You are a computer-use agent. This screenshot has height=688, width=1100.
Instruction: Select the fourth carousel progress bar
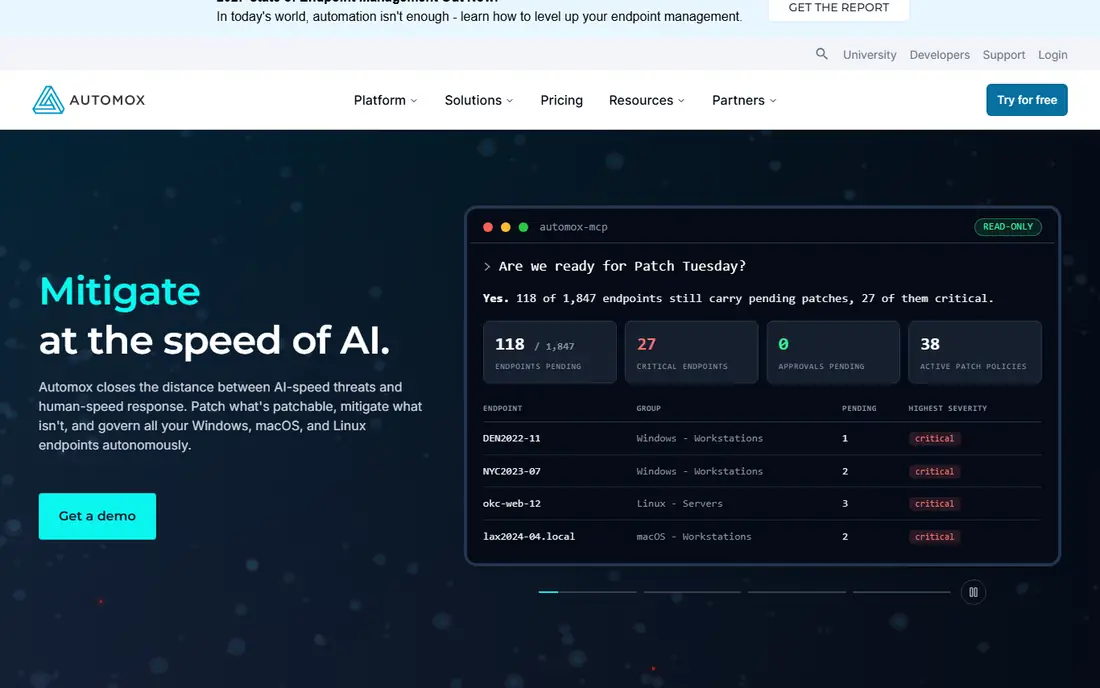[x=901, y=592]
